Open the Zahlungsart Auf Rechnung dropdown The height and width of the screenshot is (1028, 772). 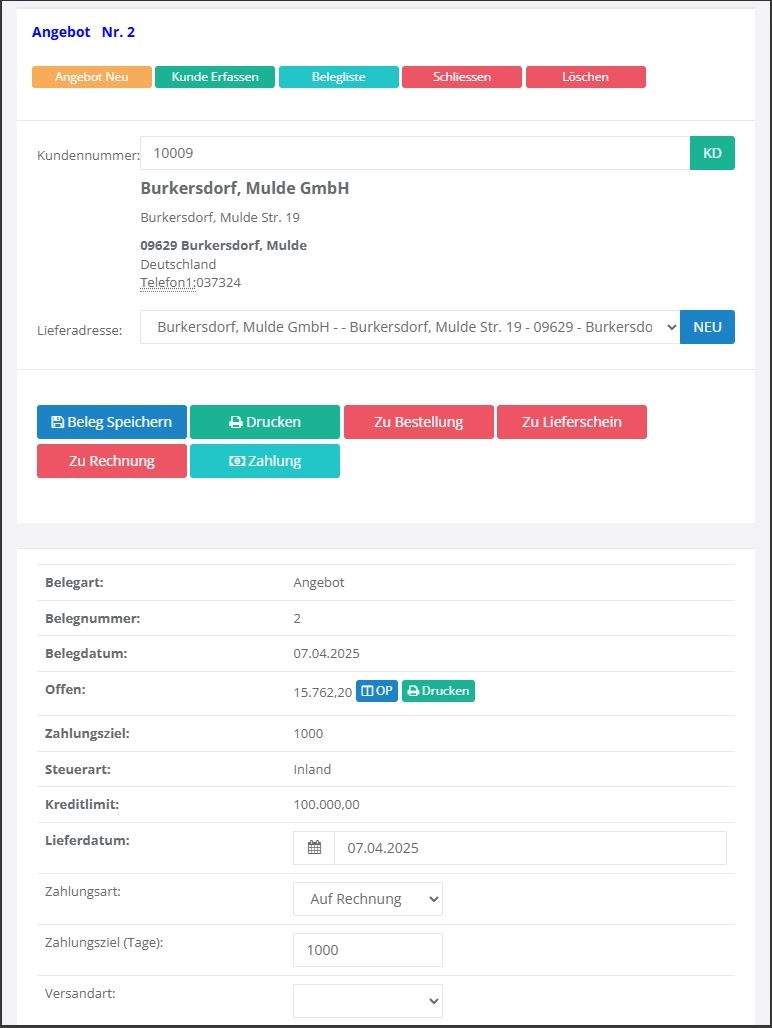pos(368,899)
